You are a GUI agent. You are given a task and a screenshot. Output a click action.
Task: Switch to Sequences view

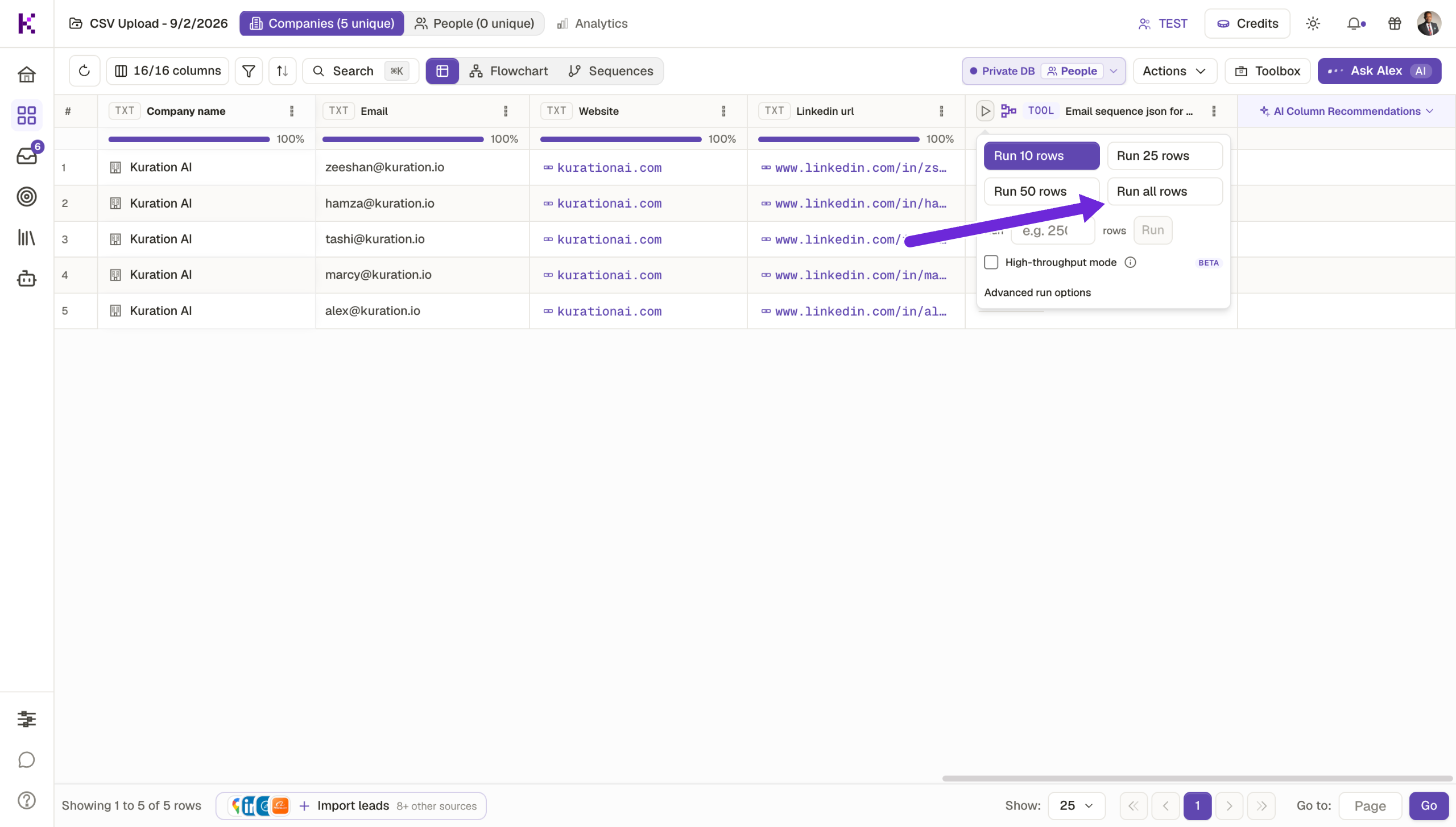pyautogui.click(x=611, y=71)
